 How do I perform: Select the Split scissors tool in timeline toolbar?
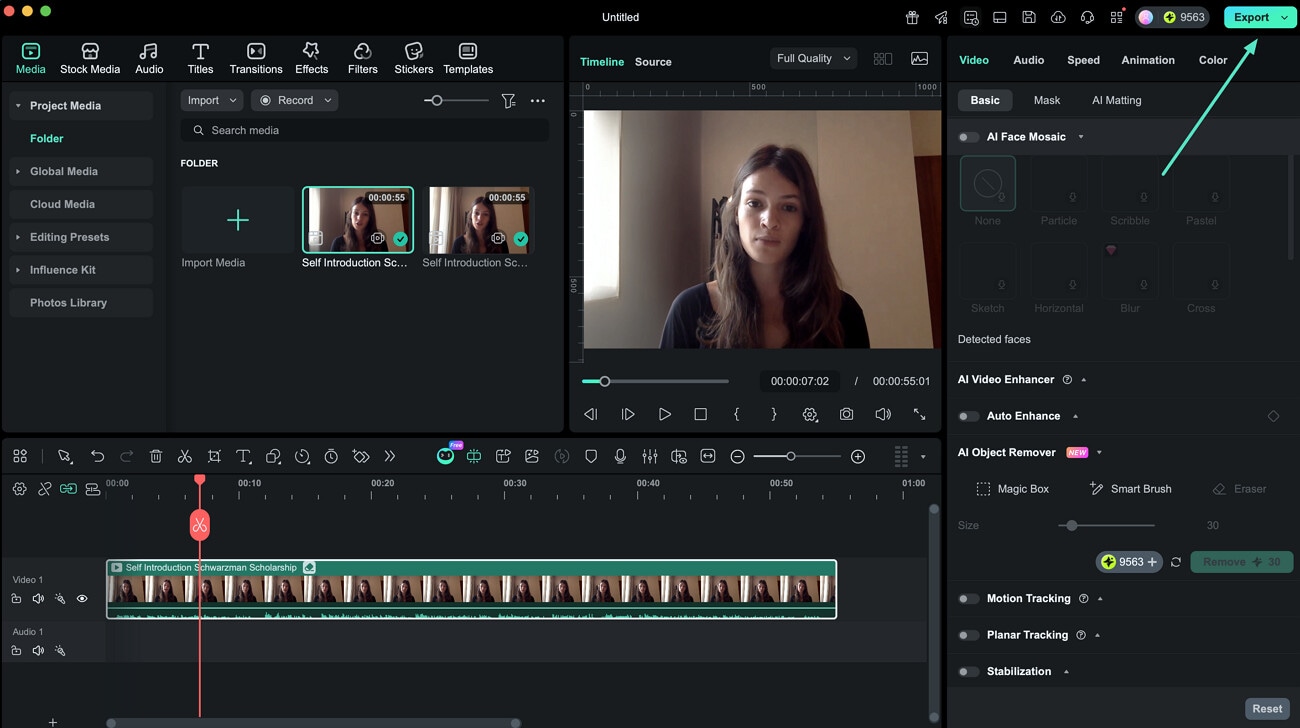[x=185, y=456]
